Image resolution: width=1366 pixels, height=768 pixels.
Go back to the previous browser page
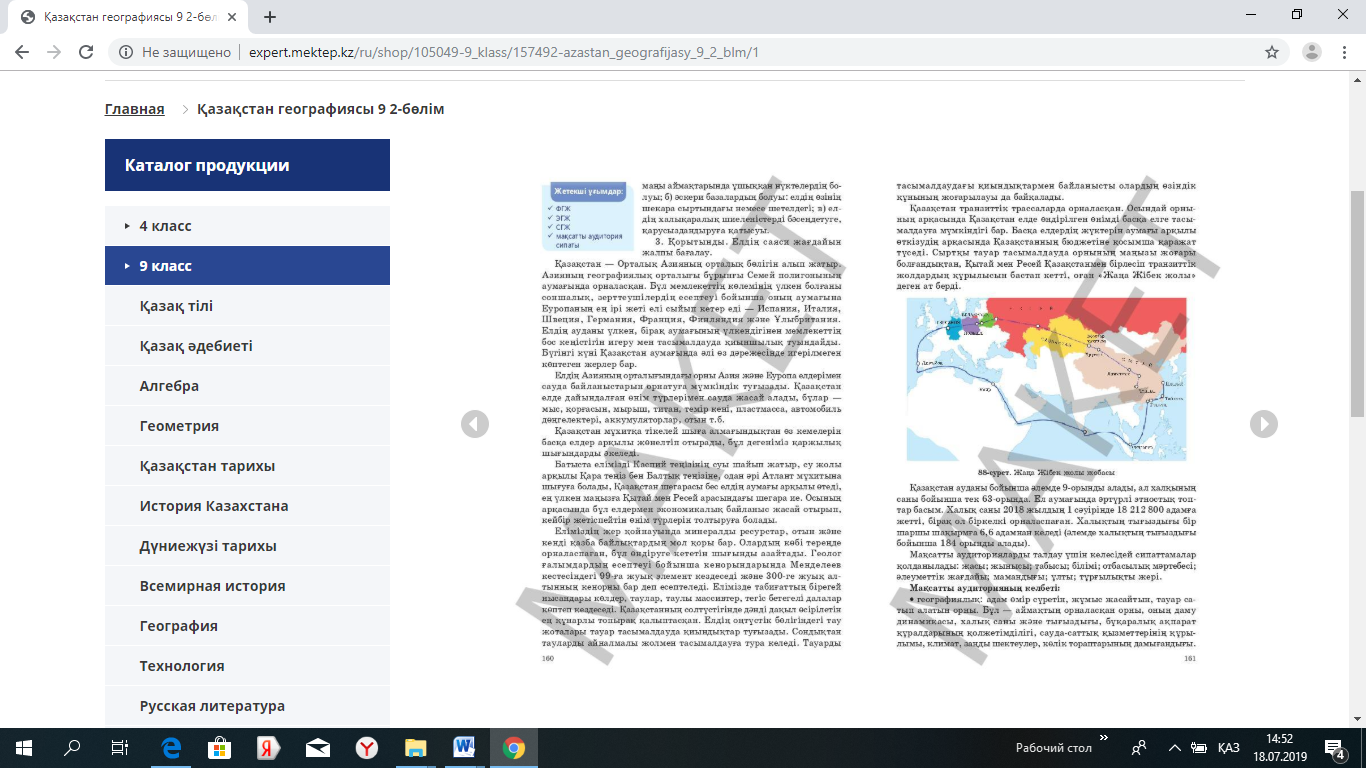pyautogui.click(x=24, y=52)
